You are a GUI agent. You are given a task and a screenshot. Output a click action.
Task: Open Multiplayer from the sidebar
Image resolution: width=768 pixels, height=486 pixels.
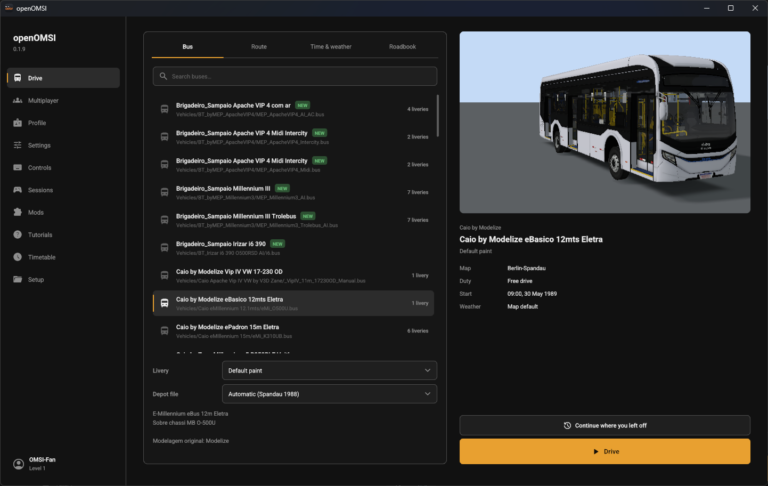pos(63,100)
